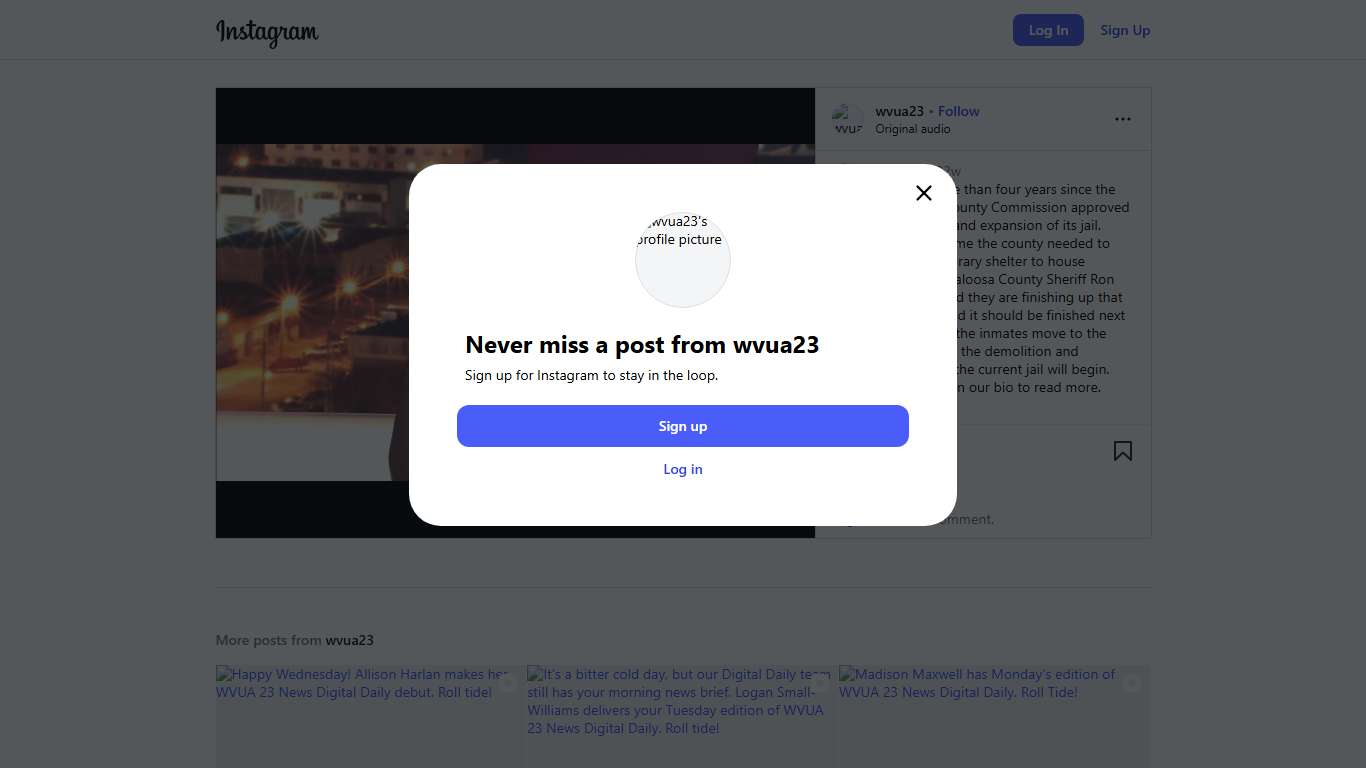
Task: Click the reel icon on Madison Maxwell post
Action: click(1132, 684)
